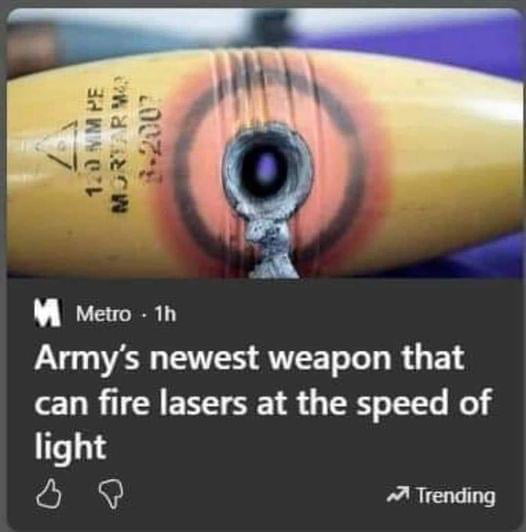Open the mortar shell article thumbnail

tap(265, 144)
